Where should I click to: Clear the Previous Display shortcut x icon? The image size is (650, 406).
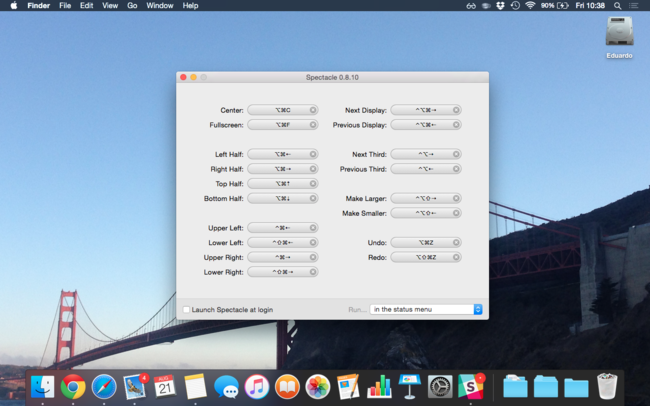(456, 125)
